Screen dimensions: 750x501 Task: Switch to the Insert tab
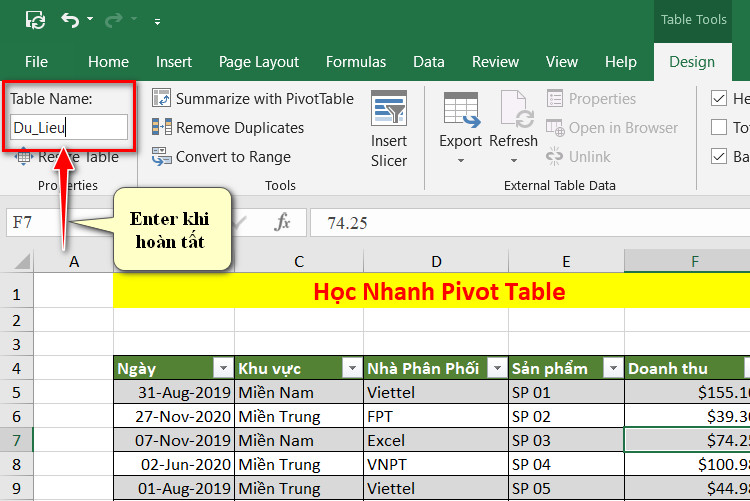174,62
